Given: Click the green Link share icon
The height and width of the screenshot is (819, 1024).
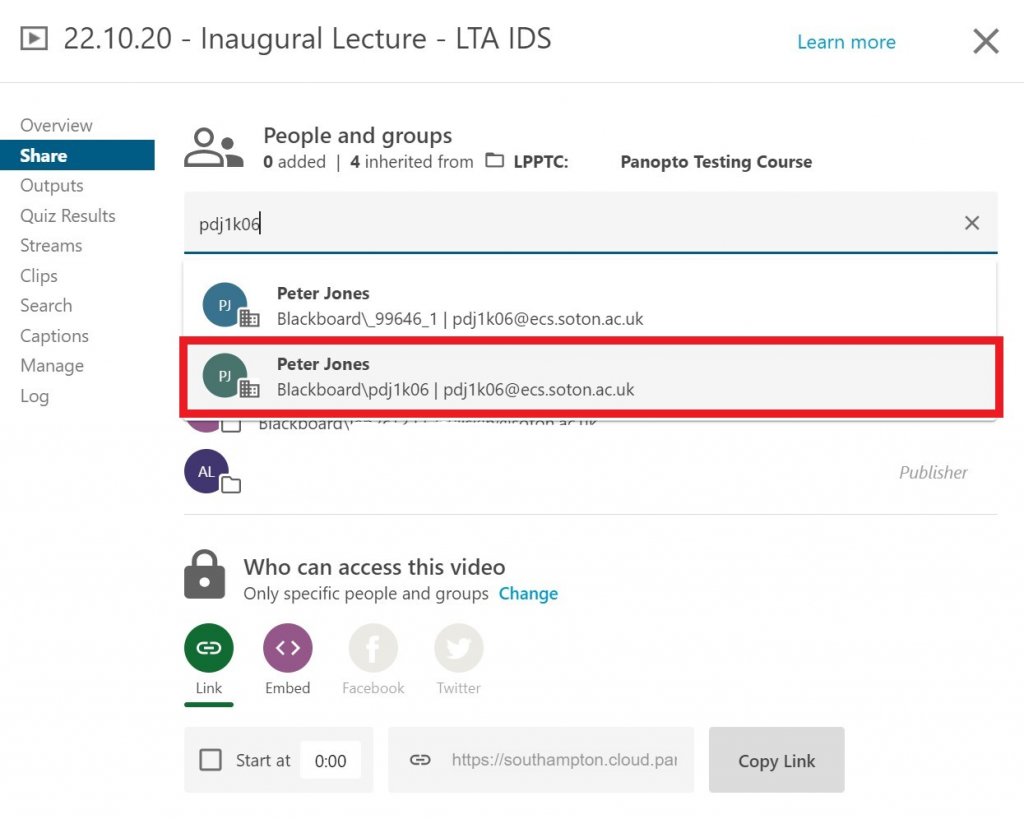Looking at the screenshot, I should [x=208, y=648].
